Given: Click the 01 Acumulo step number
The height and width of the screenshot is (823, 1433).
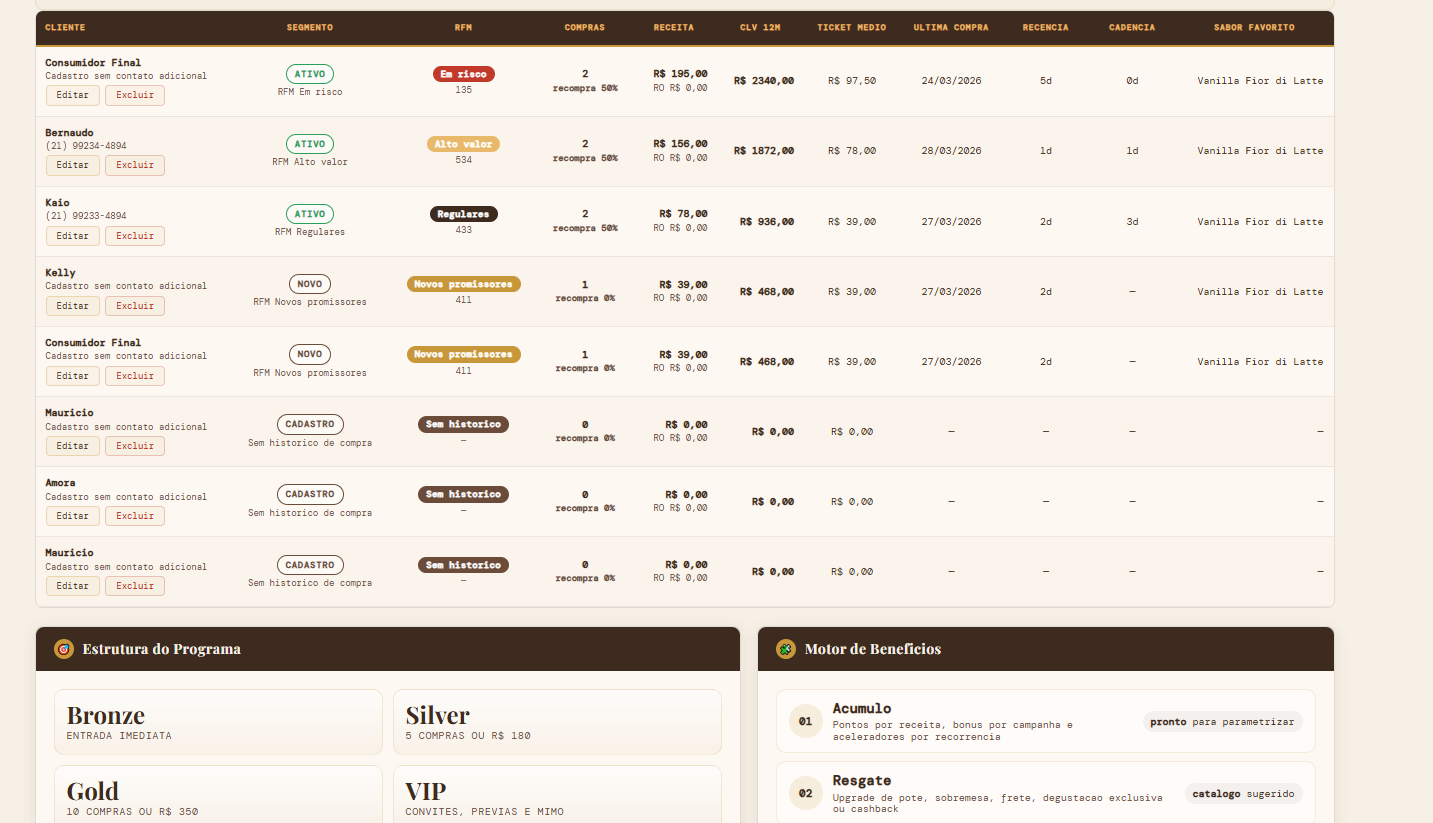Looking at the screenshot, I should 805,721.
